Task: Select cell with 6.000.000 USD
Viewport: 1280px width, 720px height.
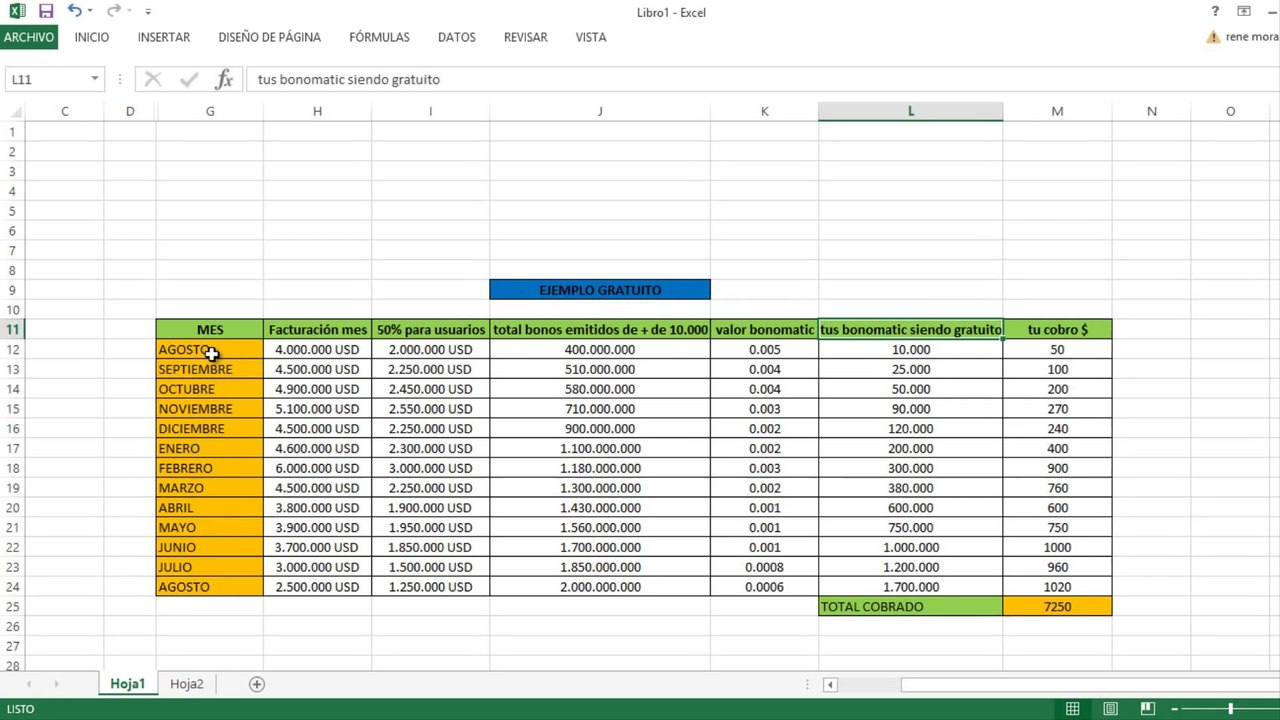Action: pos(317,468)
